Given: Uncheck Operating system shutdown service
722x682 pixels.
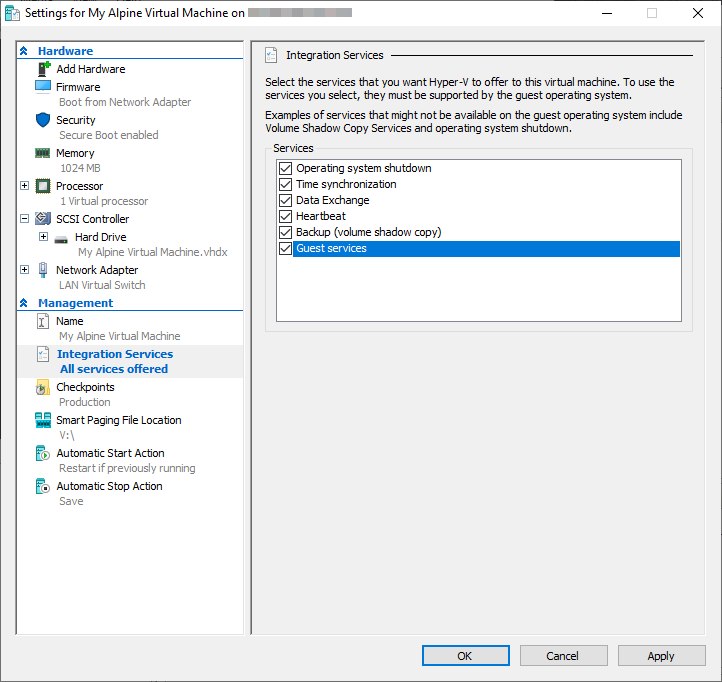Looking at the screenshot, I should (x=286, y=168).
